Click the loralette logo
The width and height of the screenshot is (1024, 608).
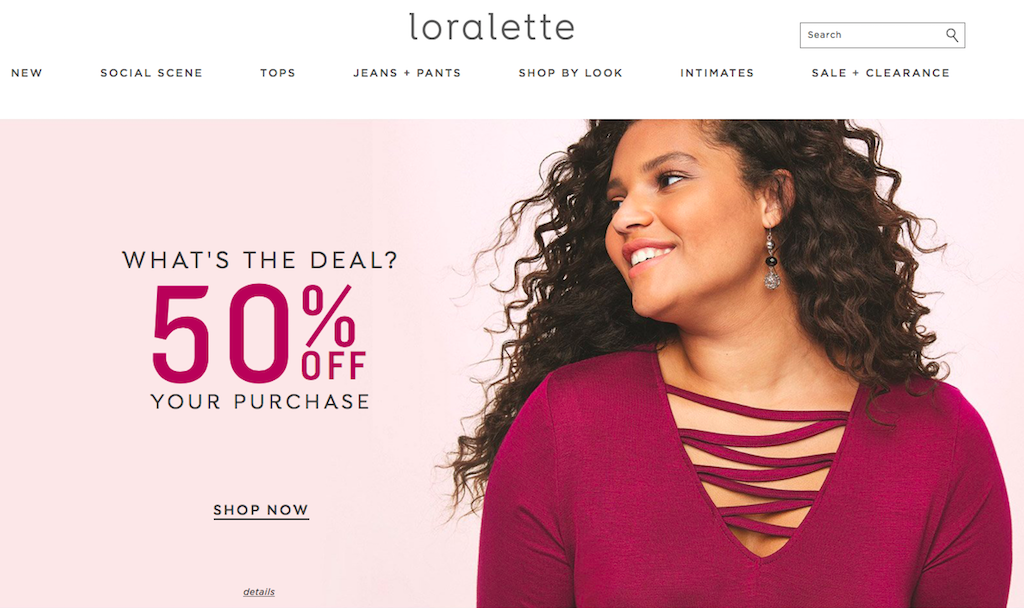(492, 27)
